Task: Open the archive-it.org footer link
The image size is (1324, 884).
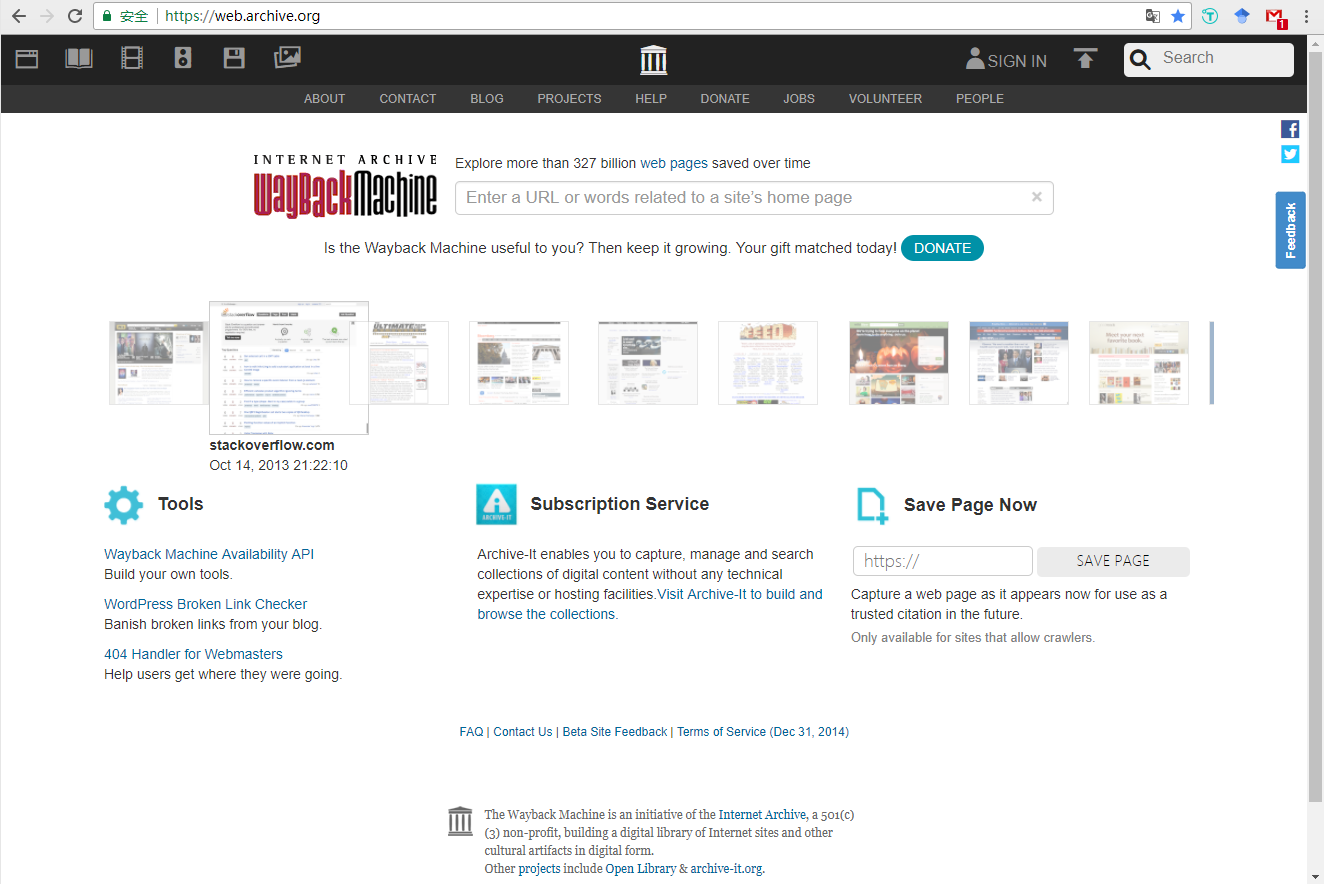Action: pos(726,869)
